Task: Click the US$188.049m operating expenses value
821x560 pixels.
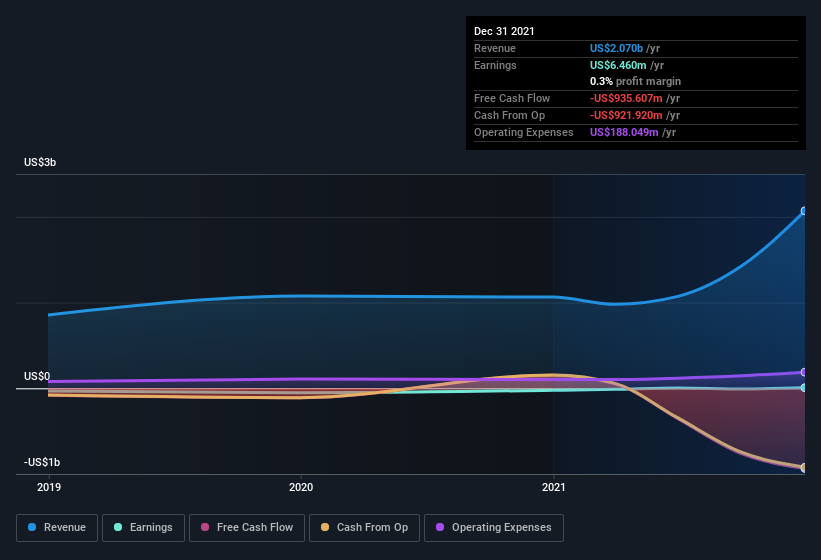Action: coord(624,132)
